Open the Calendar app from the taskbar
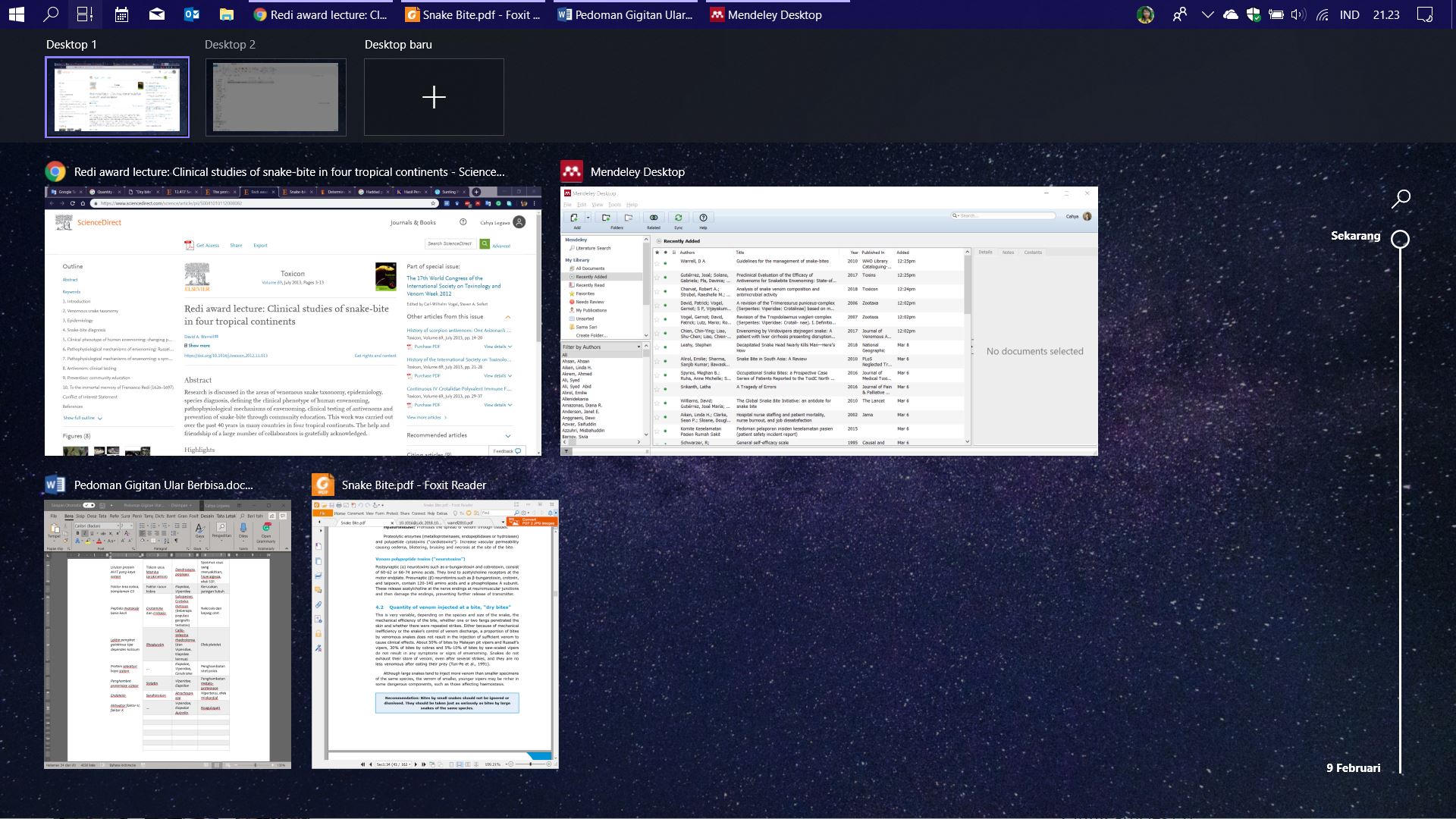1456x819 pixels. (x=121, y=14)
